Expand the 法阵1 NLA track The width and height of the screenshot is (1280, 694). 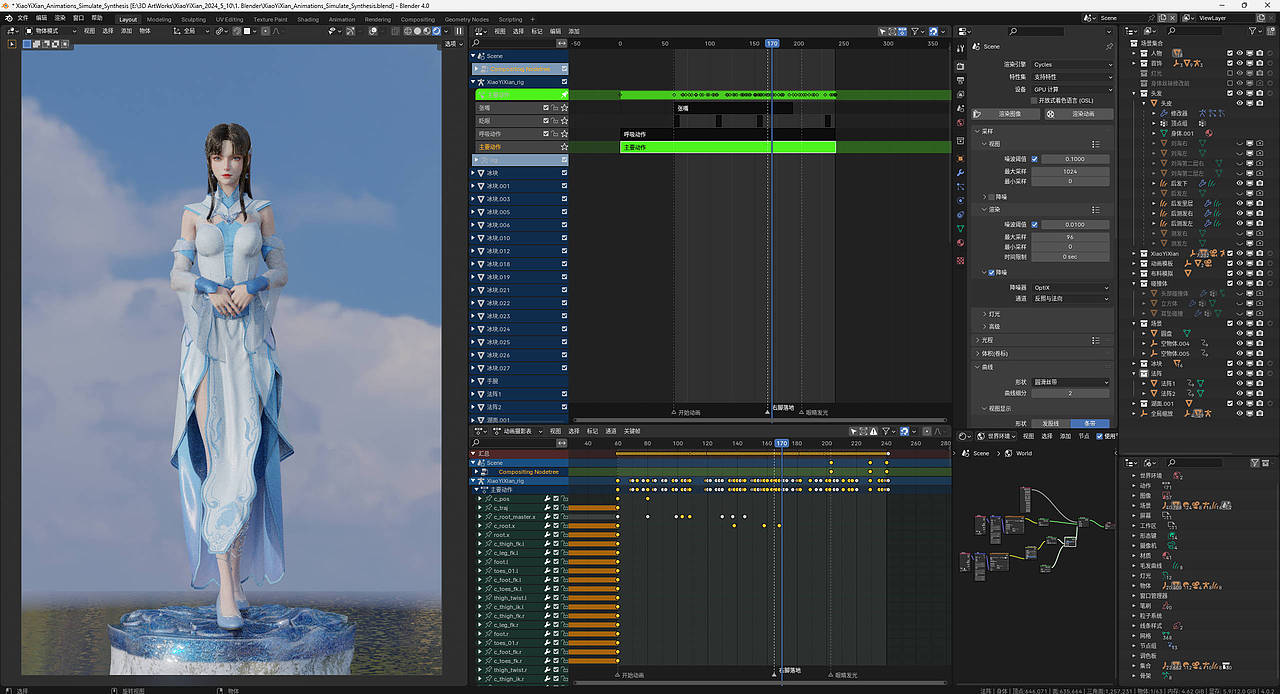coord(474,394)
